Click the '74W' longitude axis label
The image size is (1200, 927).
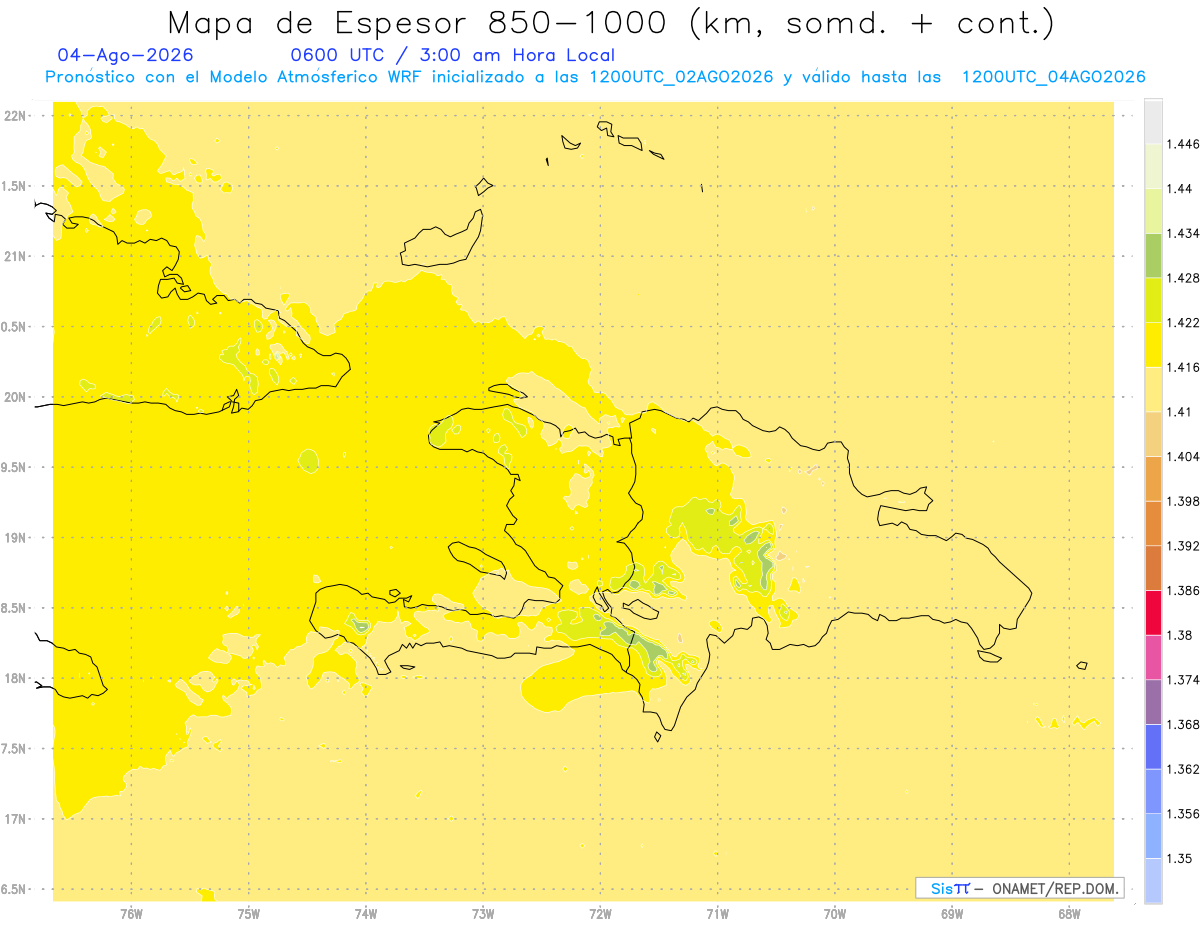[x=366, y=913]
